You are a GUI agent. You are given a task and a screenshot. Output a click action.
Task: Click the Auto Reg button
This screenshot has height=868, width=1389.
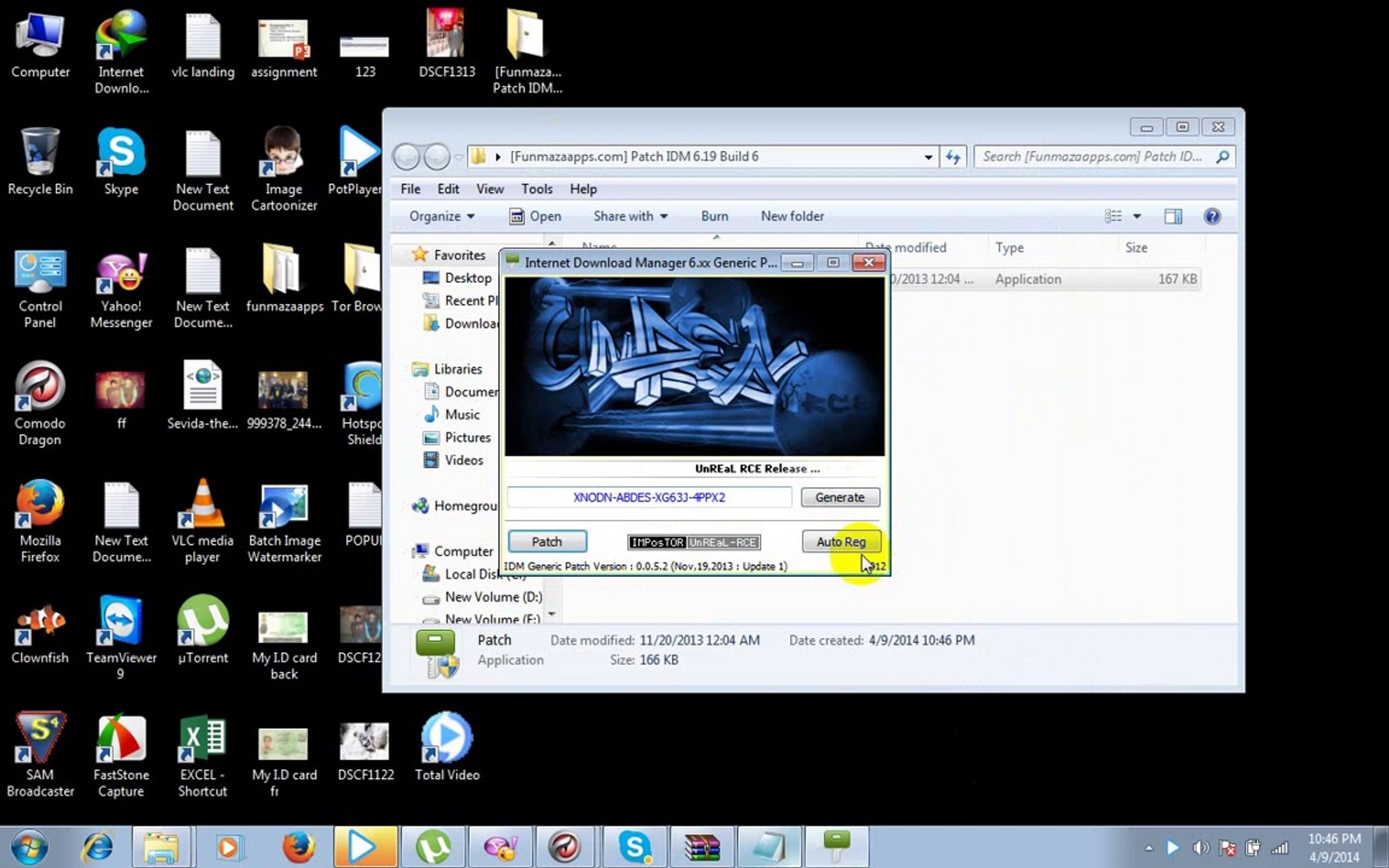841,542
